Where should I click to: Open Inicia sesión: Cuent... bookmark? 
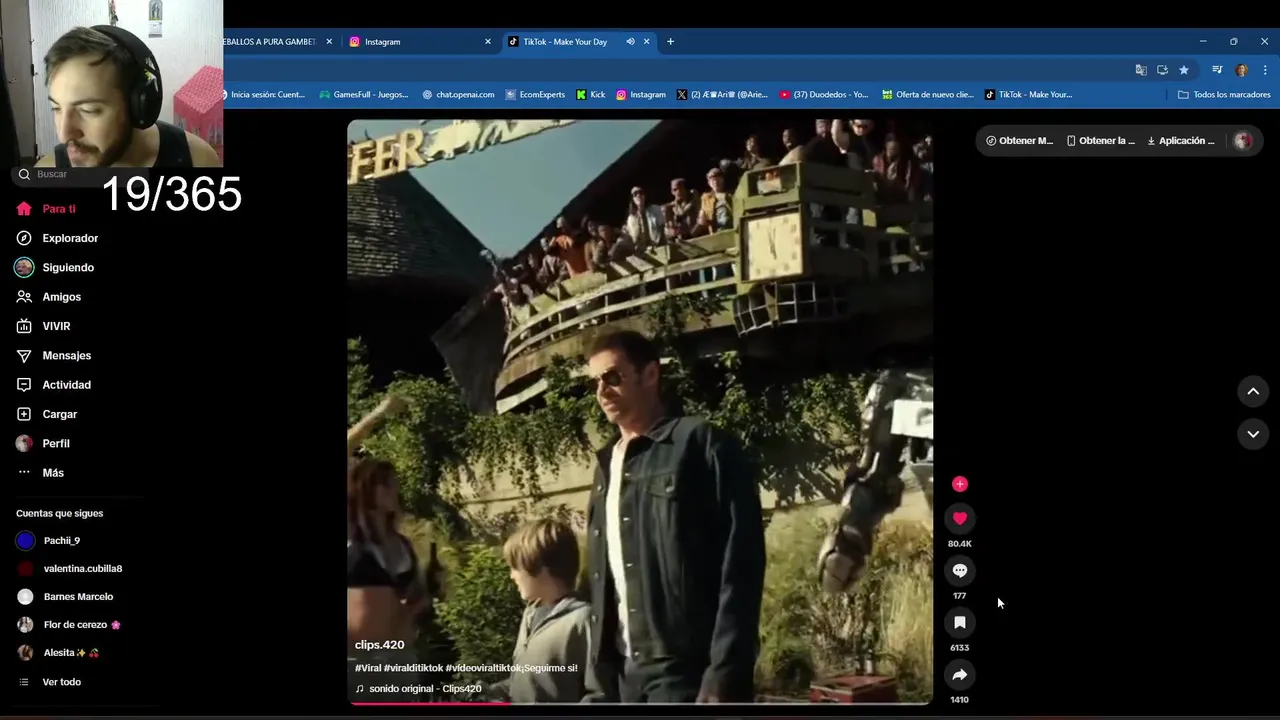click(x=265, y=95)
